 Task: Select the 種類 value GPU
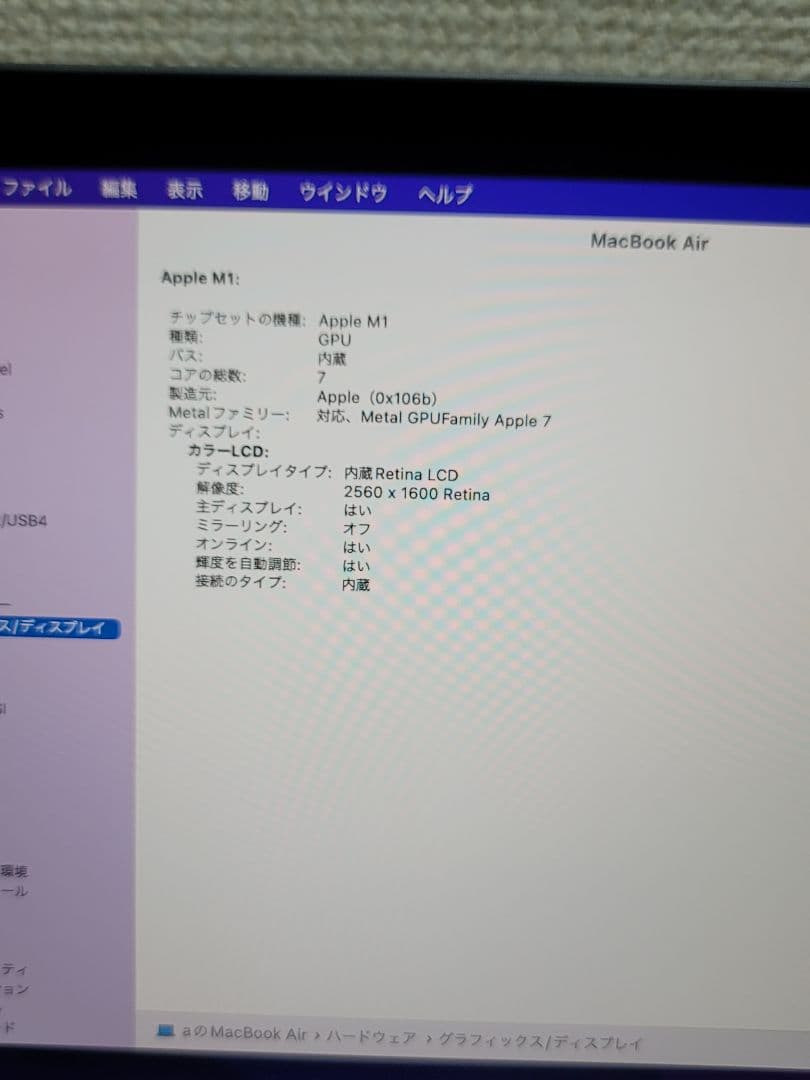point(335,340)
